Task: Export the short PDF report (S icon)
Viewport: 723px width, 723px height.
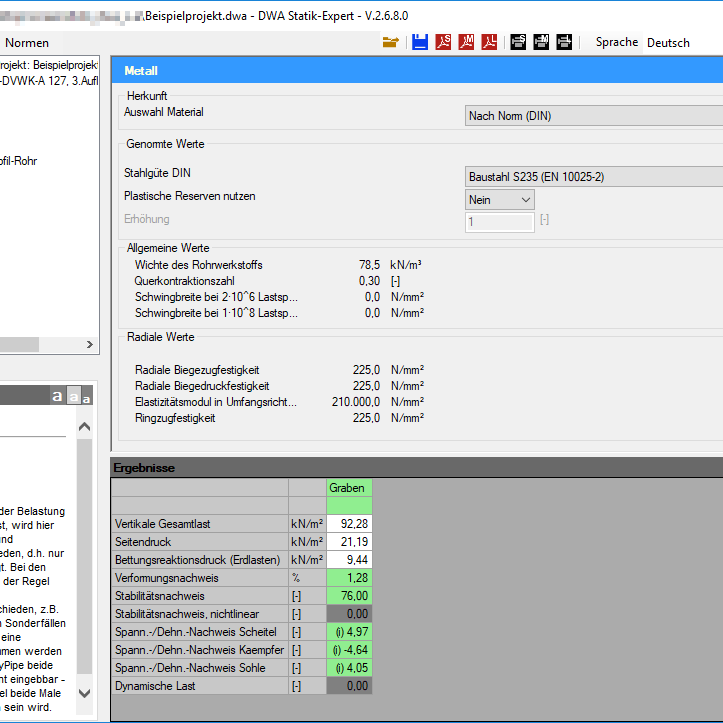Action: tap(443, 42)
